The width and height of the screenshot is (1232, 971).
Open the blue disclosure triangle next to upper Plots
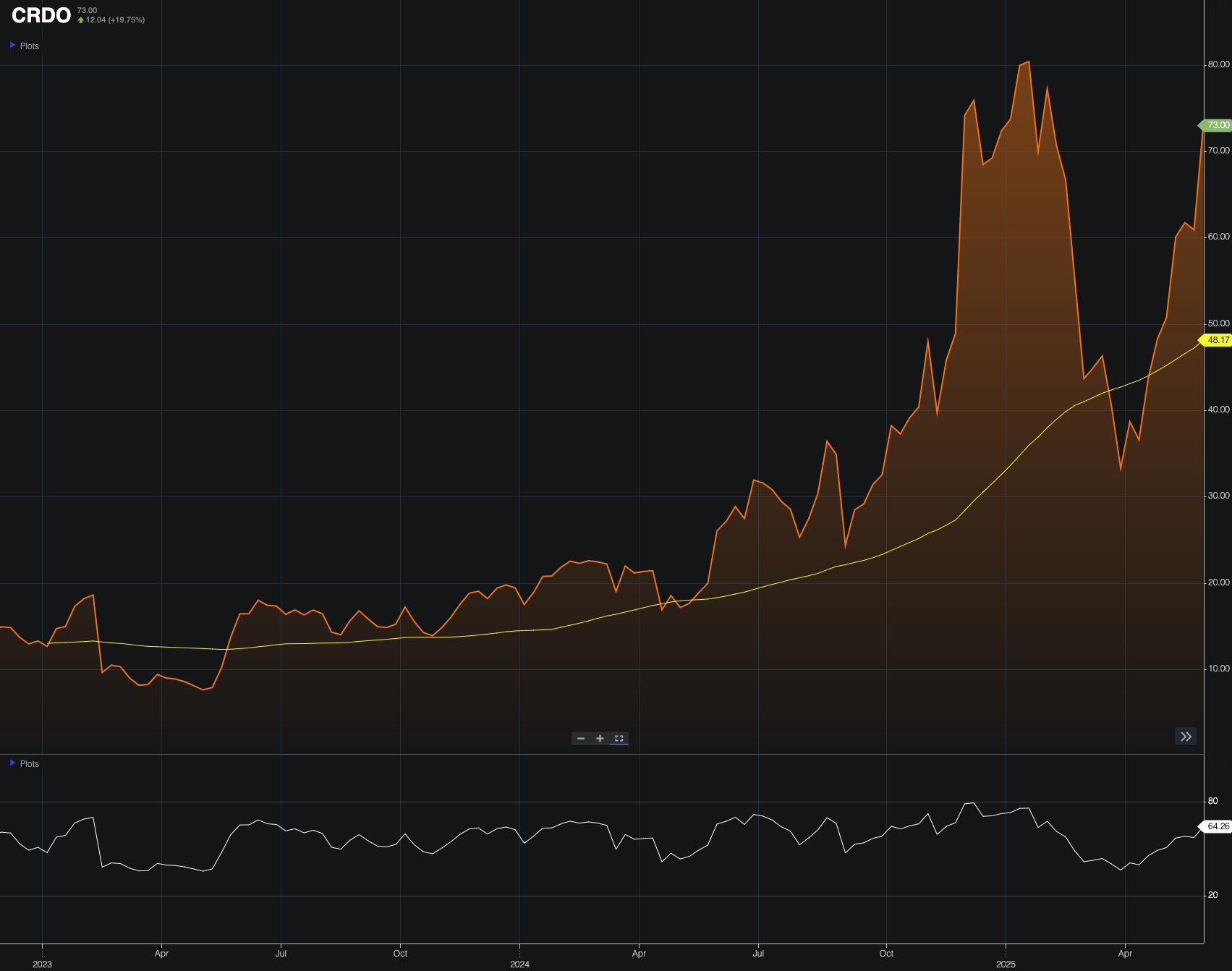click(12, 45)
